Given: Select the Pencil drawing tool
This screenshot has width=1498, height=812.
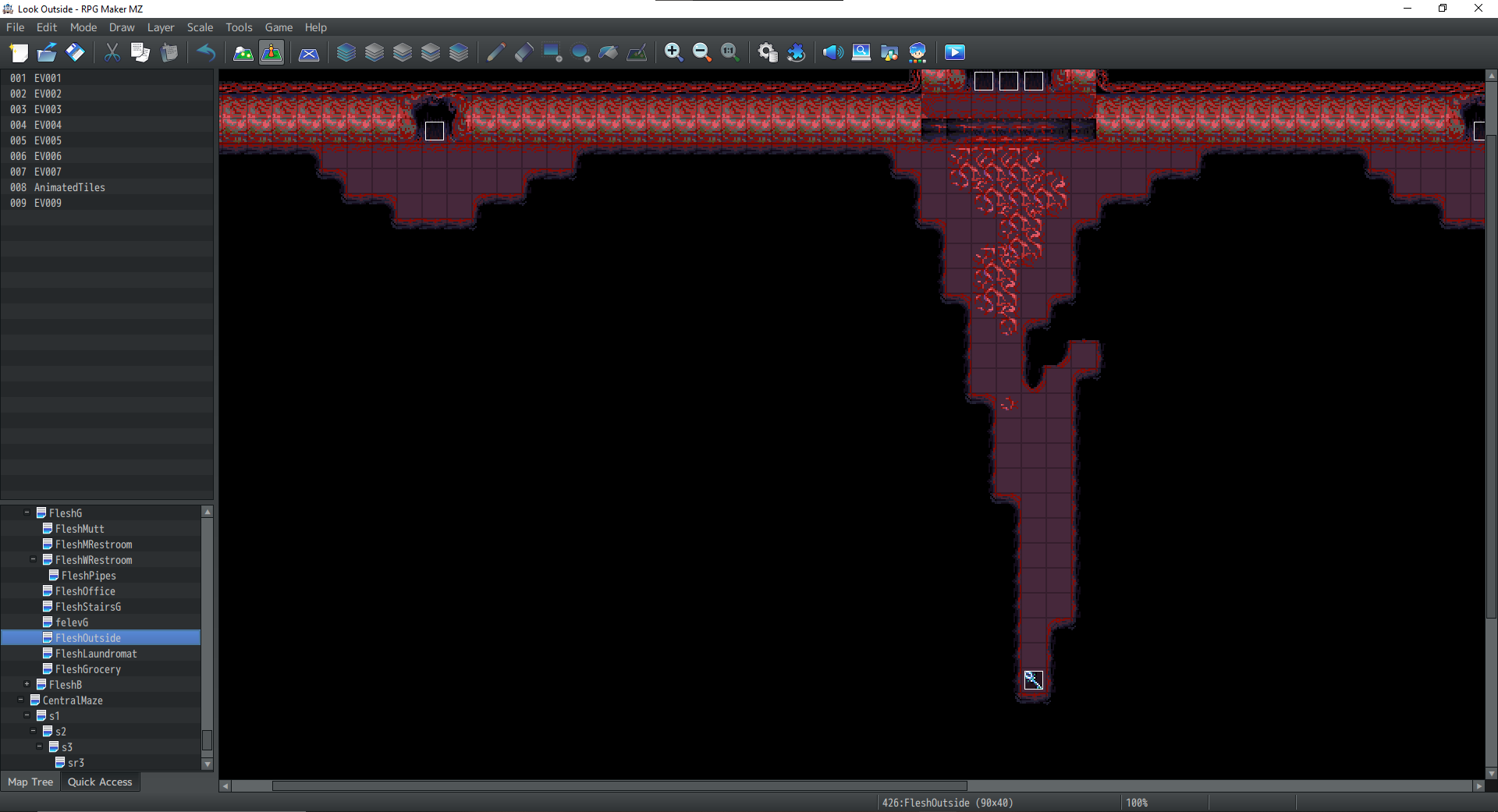Looking at the screenshot, I should point(496,52).
